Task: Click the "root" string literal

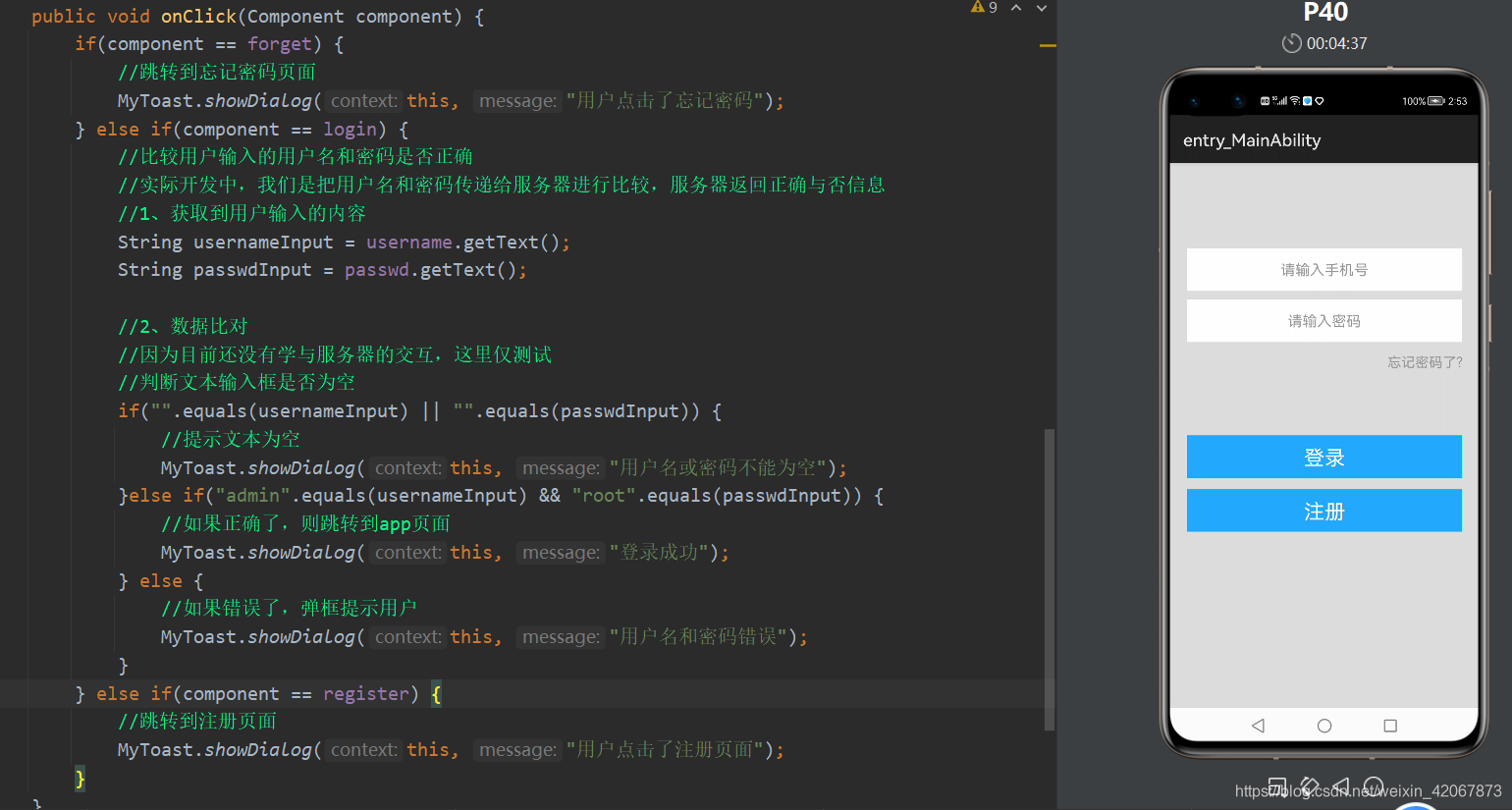Action: click(603, 496)
